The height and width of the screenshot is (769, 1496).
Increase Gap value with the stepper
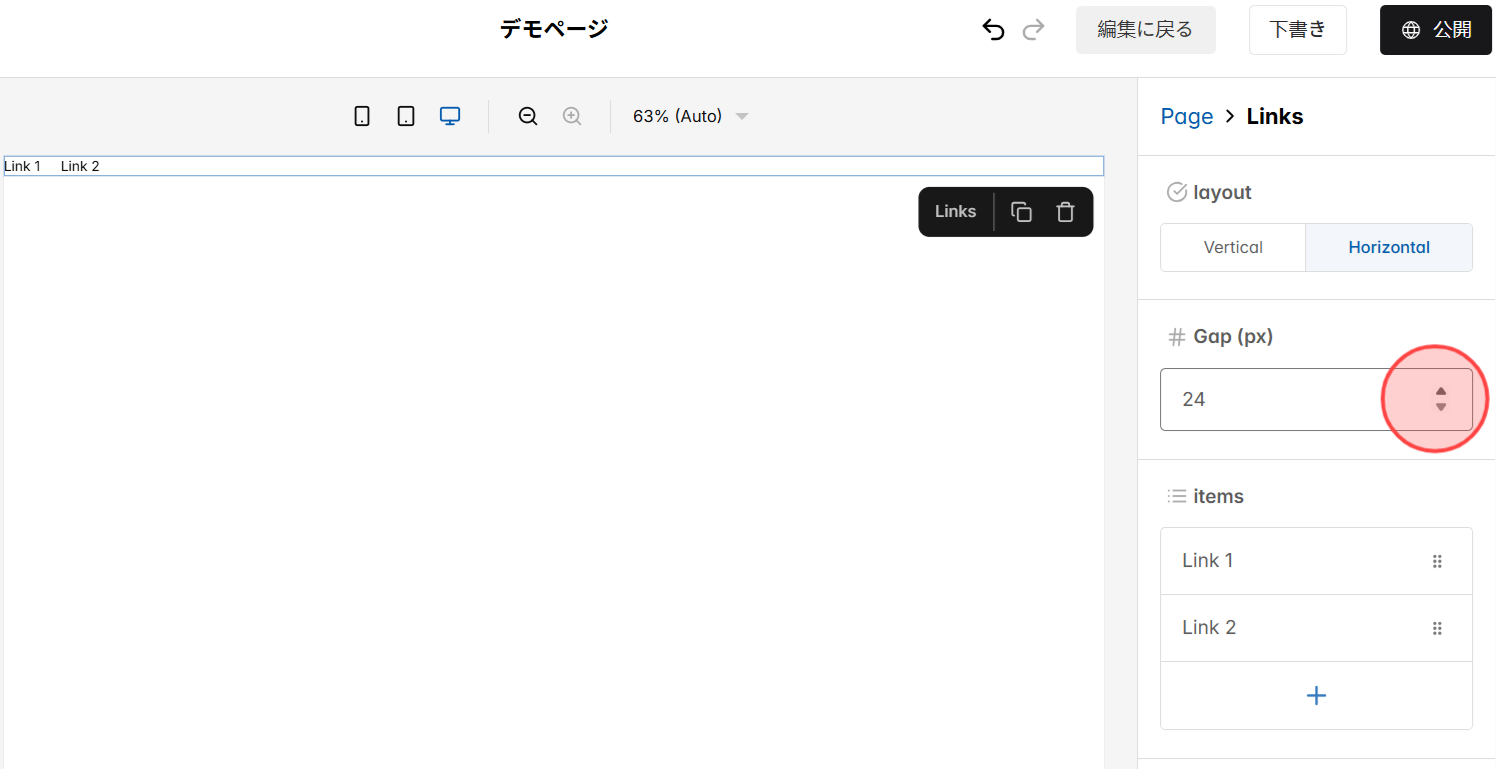(x=1441, y=393)
